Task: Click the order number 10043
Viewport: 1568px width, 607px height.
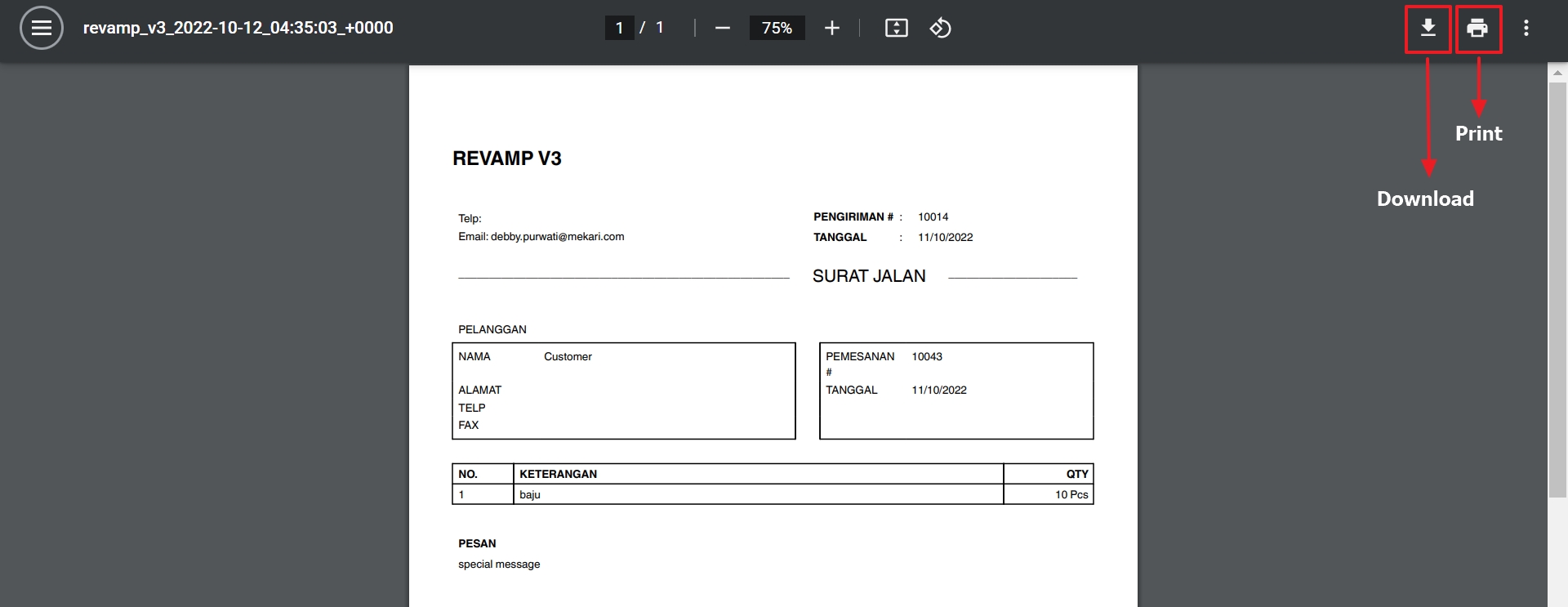Action: pyautogui.click(x=927, y=357)
